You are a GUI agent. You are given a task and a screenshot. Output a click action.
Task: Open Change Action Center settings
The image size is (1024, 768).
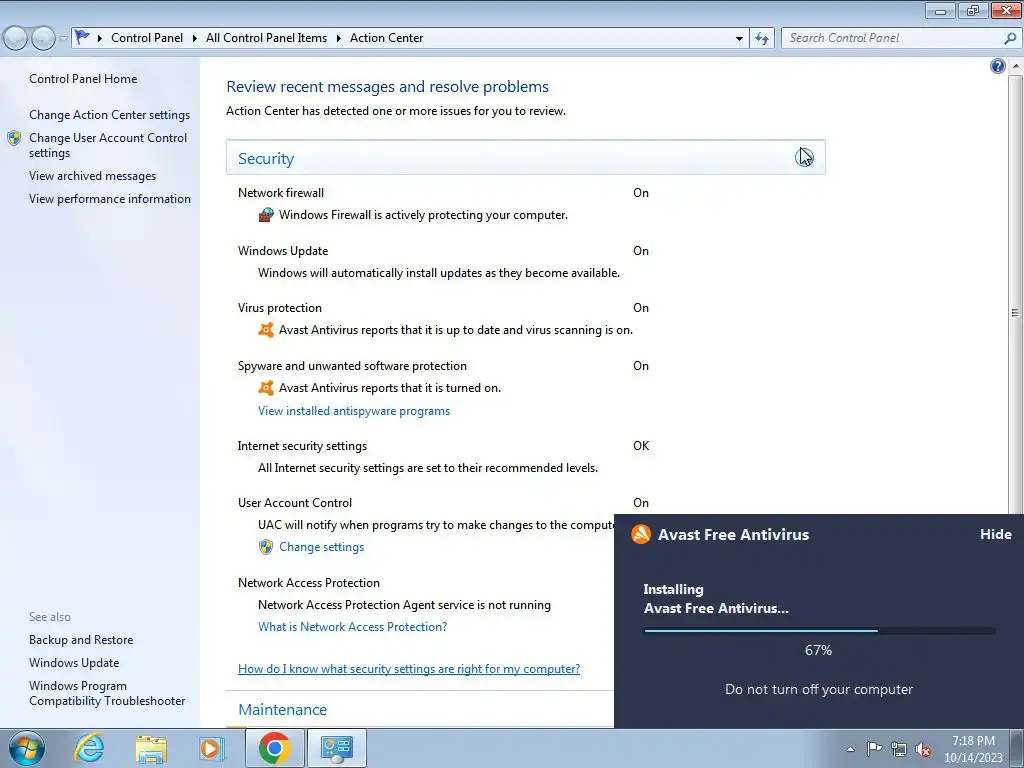pos(109,114)
